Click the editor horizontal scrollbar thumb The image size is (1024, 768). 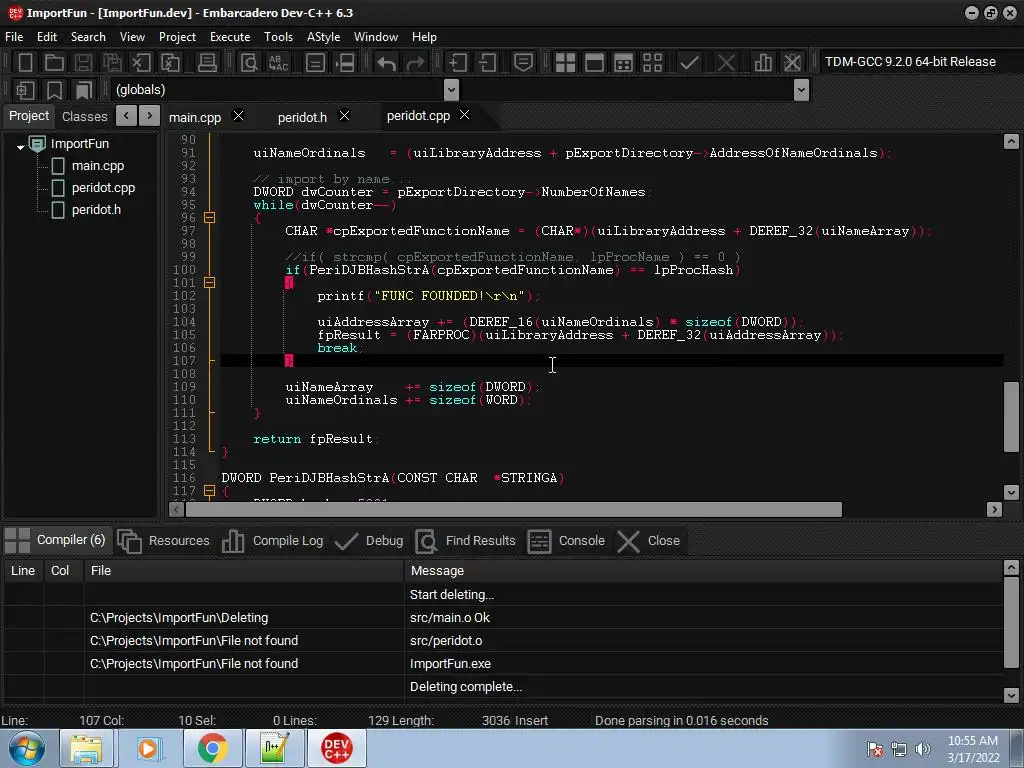(x=513, y=509)
